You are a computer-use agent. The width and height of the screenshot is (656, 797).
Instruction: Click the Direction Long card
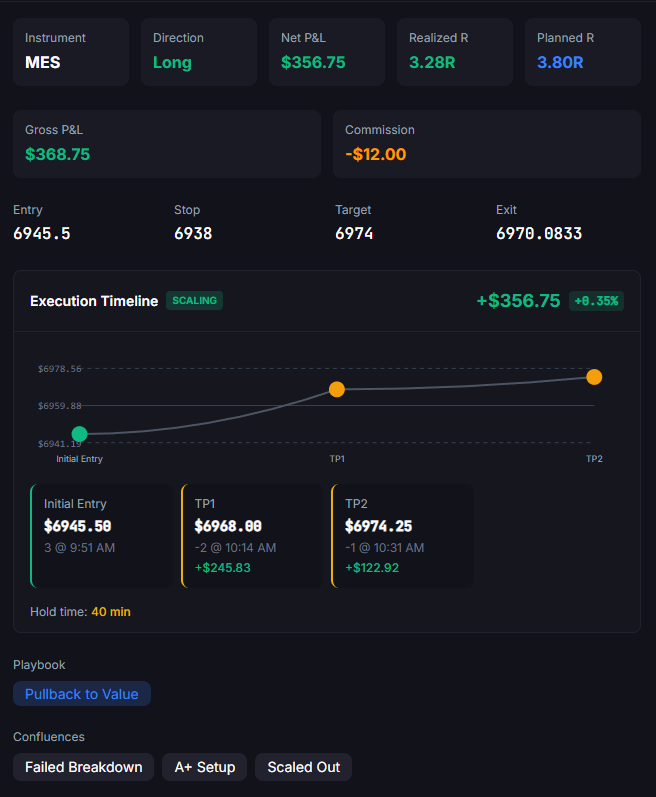(199, 52)
